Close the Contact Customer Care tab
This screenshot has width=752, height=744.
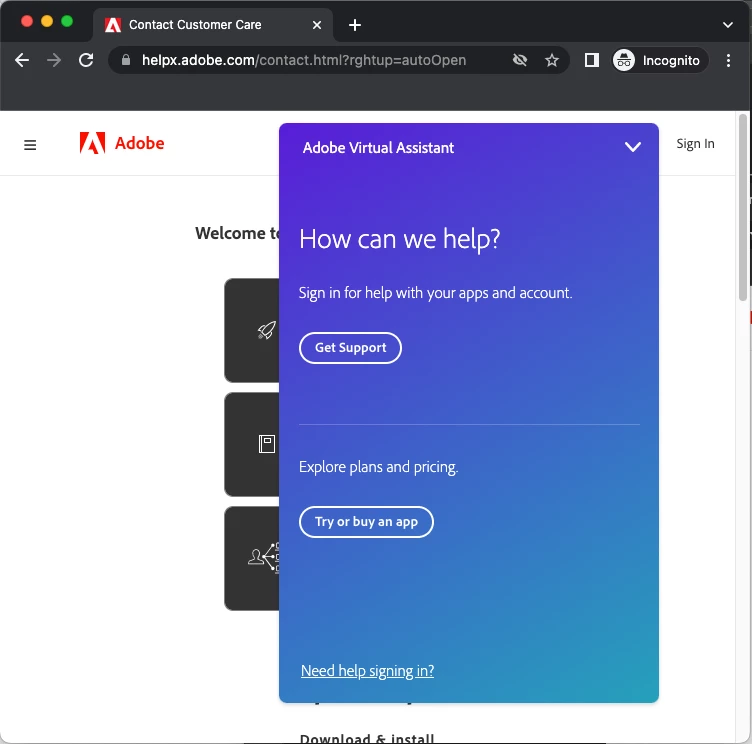point(317,25)
